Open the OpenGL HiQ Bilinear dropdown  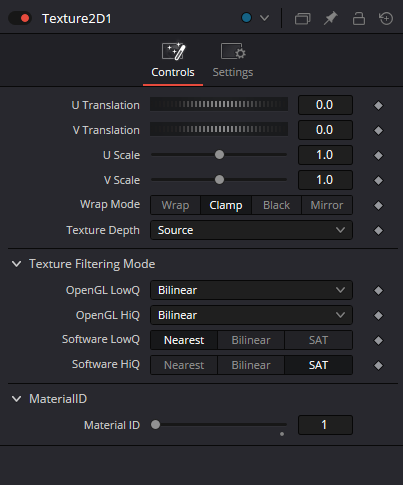point(251,315)
